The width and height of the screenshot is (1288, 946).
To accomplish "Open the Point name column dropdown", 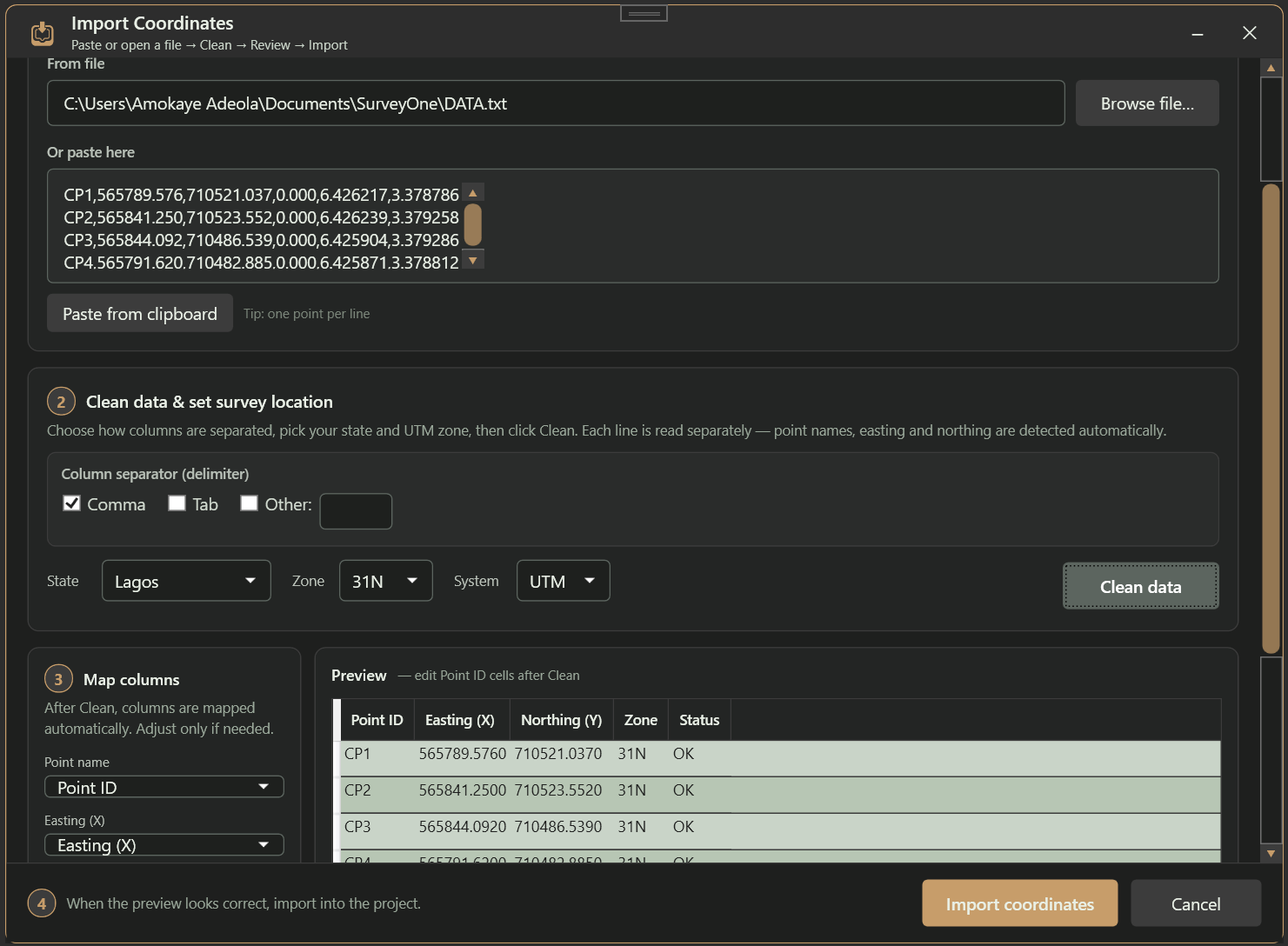I will (x=164, y=787).
